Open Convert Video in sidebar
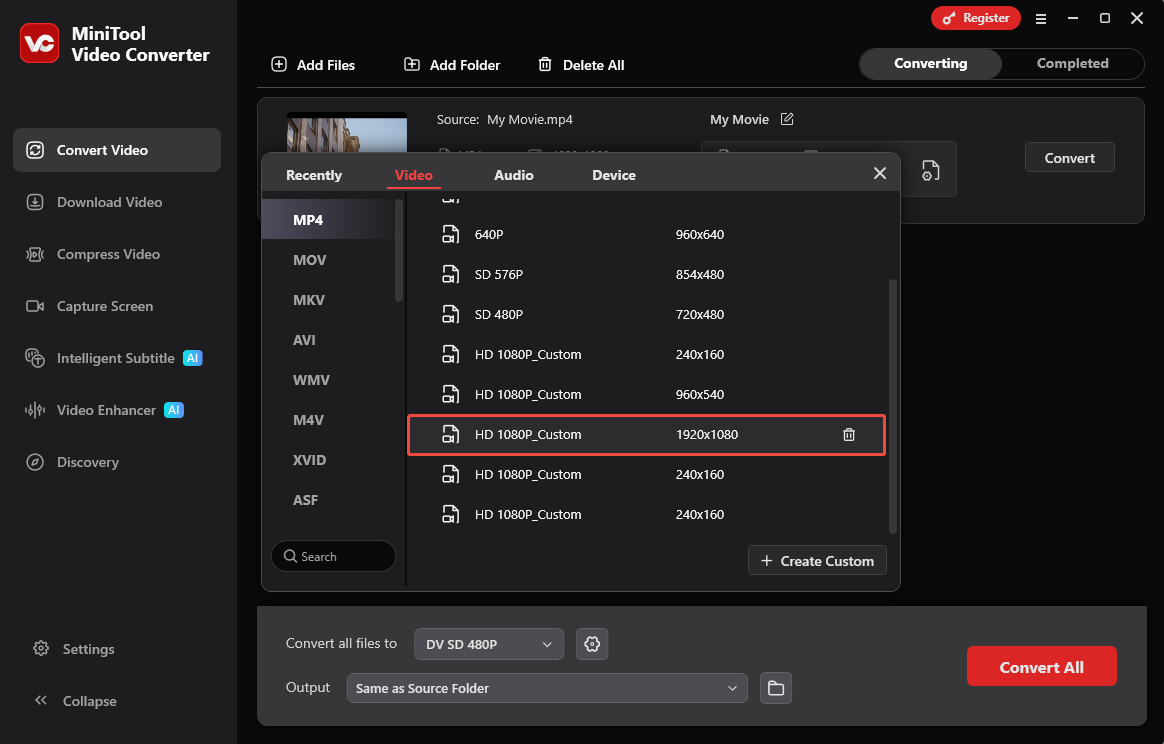This screenshot has height=744, width=1164. (117, 150)
